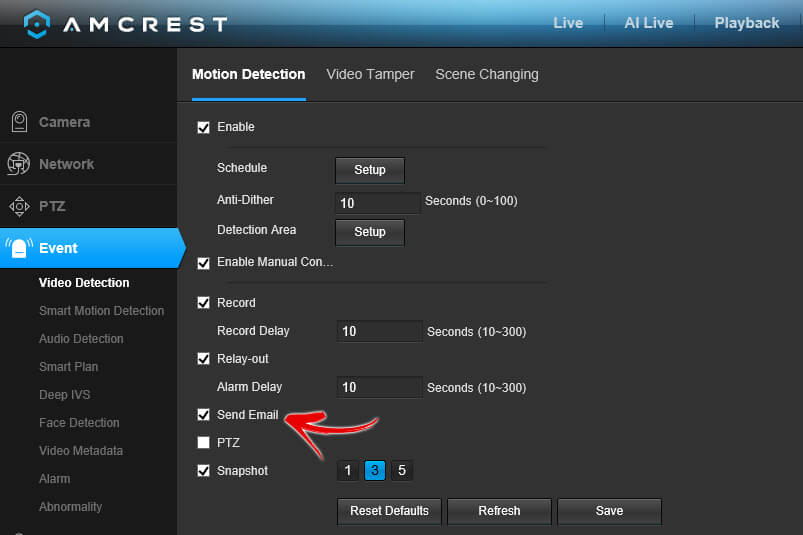This screenshot has width=803, height=535.
Task: Toggle the Send Email checkbox
Action: [204, 415]
